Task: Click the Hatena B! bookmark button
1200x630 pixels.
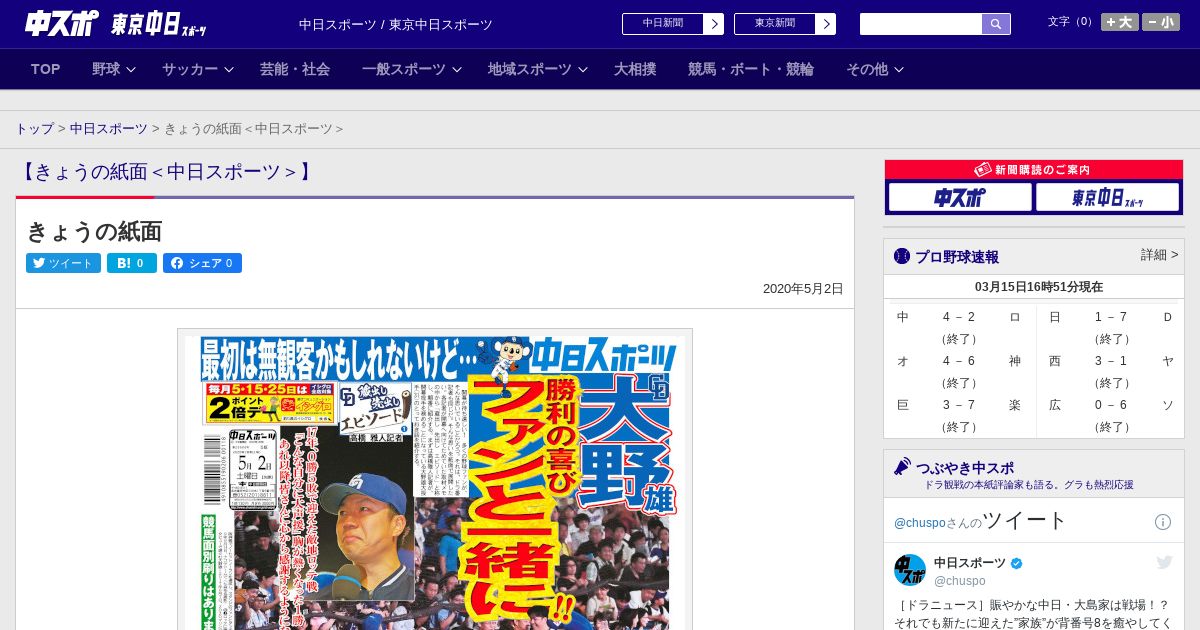Action: pyautogui.click(x=132, y=263)
